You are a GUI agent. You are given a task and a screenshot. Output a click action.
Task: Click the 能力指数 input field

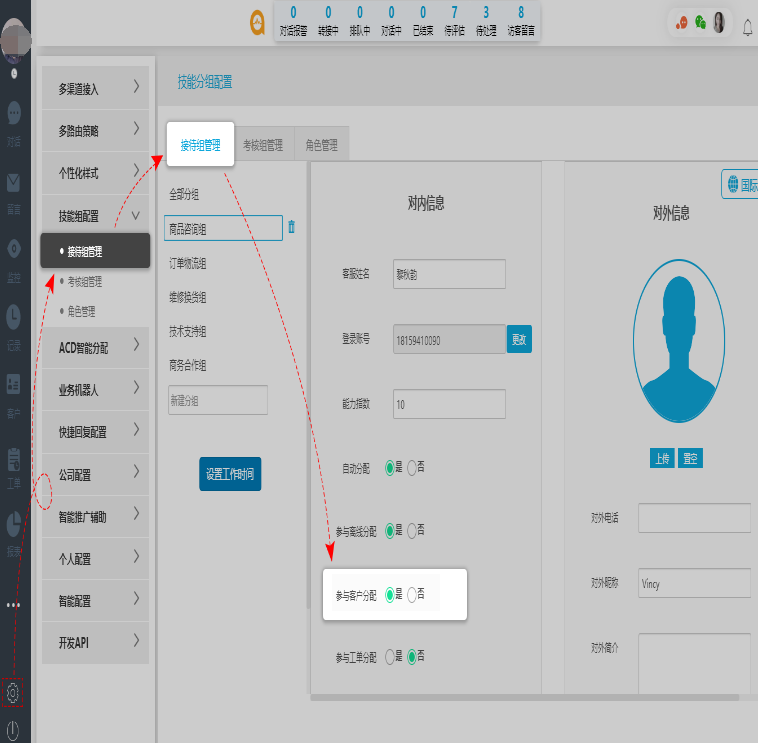click(449, 404)
